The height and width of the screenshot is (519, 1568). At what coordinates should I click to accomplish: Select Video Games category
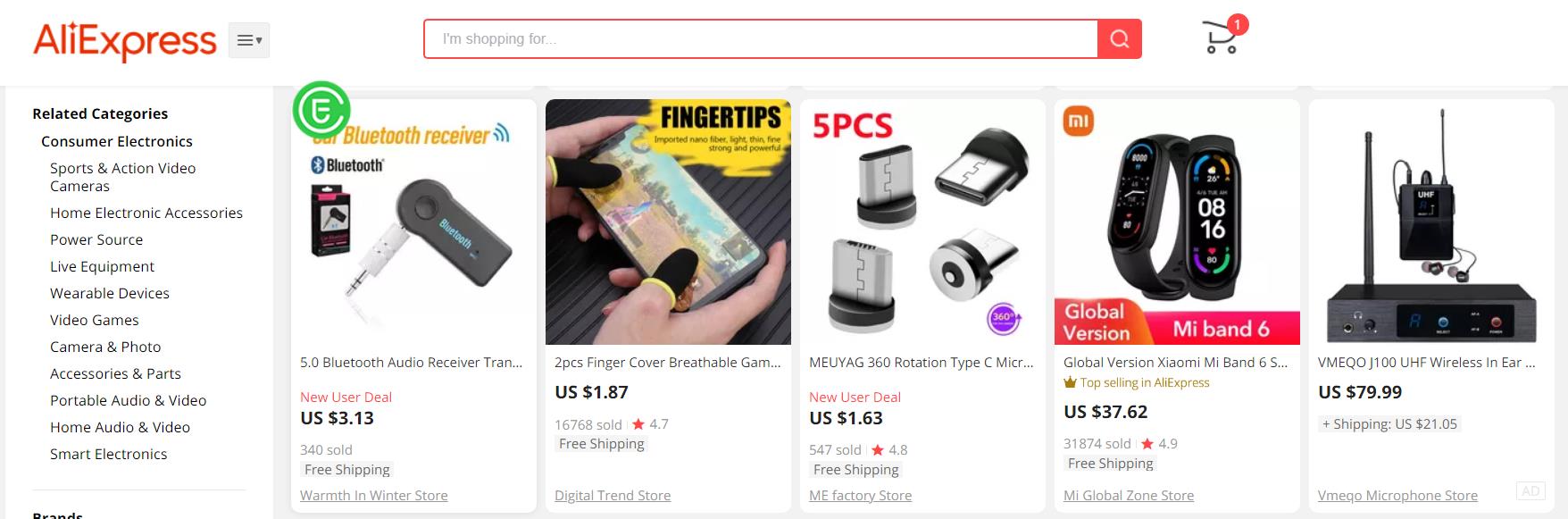tap(95, 320)
